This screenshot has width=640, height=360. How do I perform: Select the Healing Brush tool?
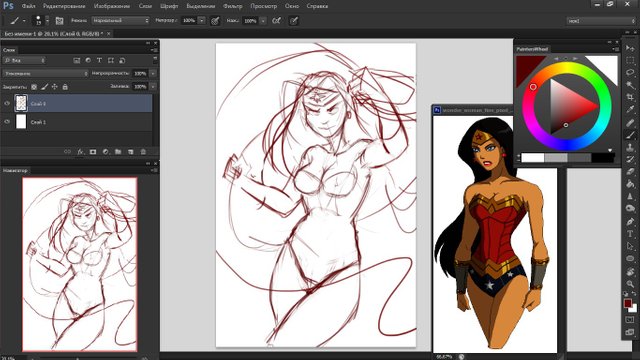coord(630,122)
